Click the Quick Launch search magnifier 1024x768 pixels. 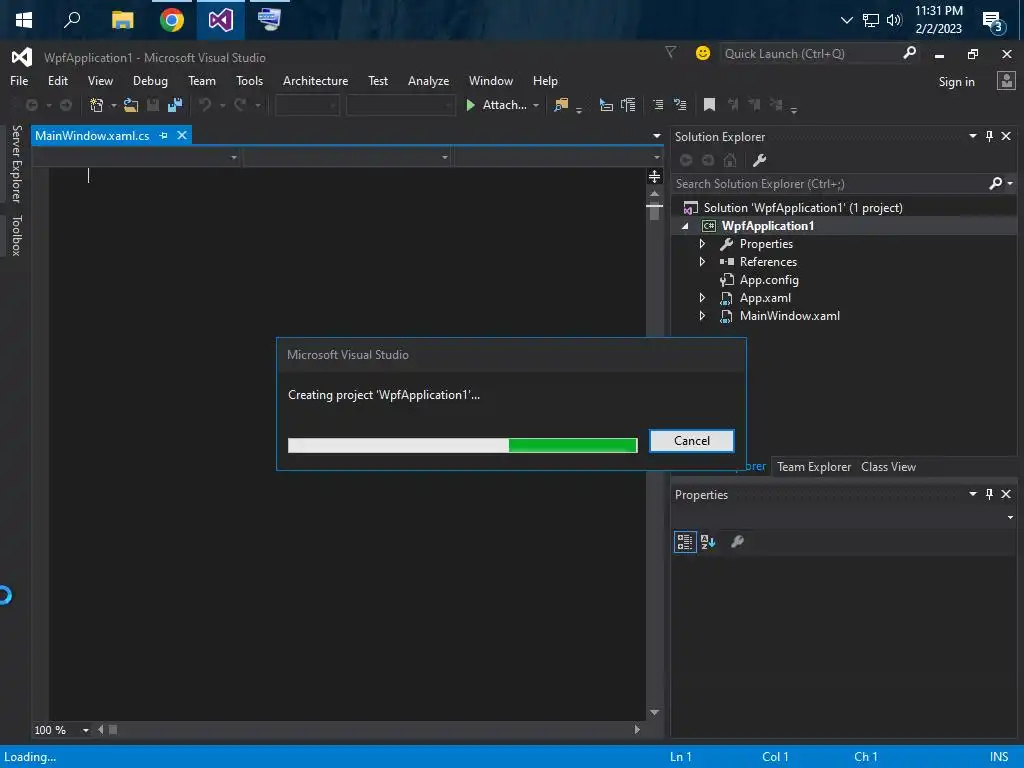point(909,53)
